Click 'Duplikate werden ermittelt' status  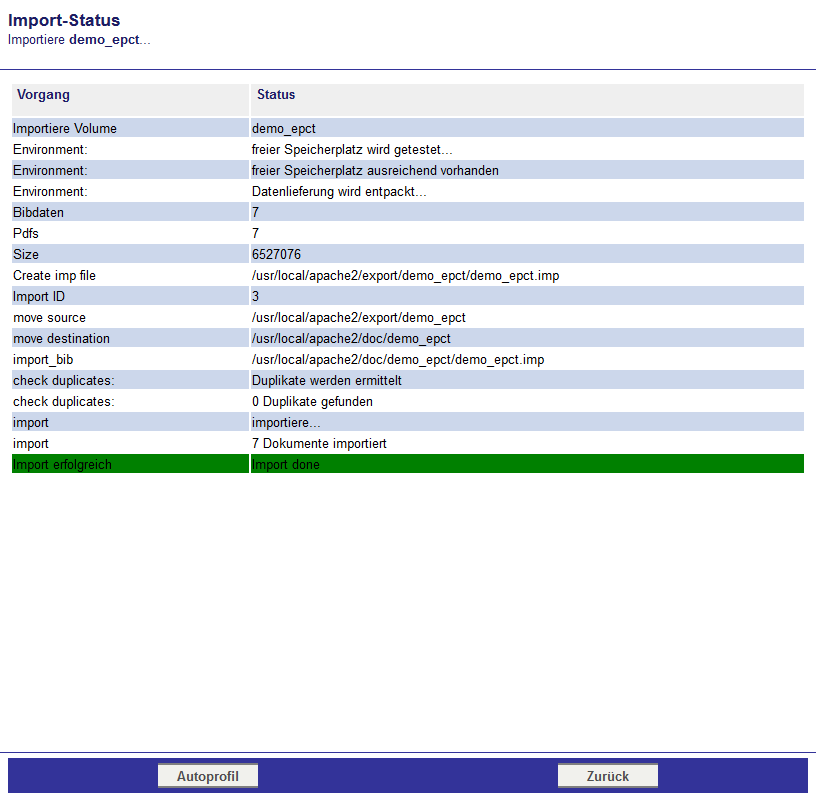pos(327,380)
